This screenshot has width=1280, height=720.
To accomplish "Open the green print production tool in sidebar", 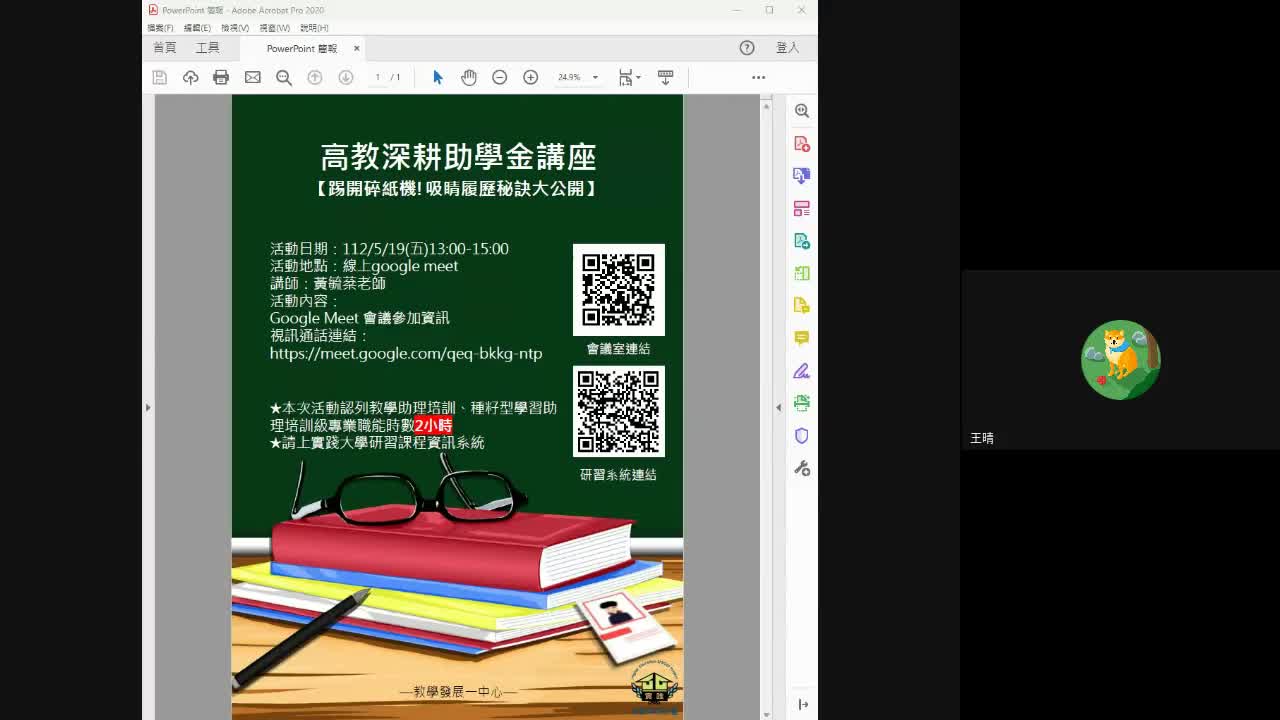I will pos(802,403).
